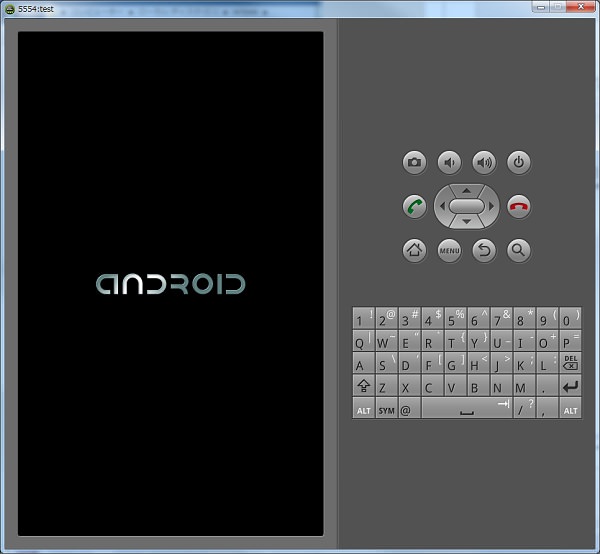Click the I key
Image resolution: width=600 pixels, height=554 pixels.
coord(524,340)
